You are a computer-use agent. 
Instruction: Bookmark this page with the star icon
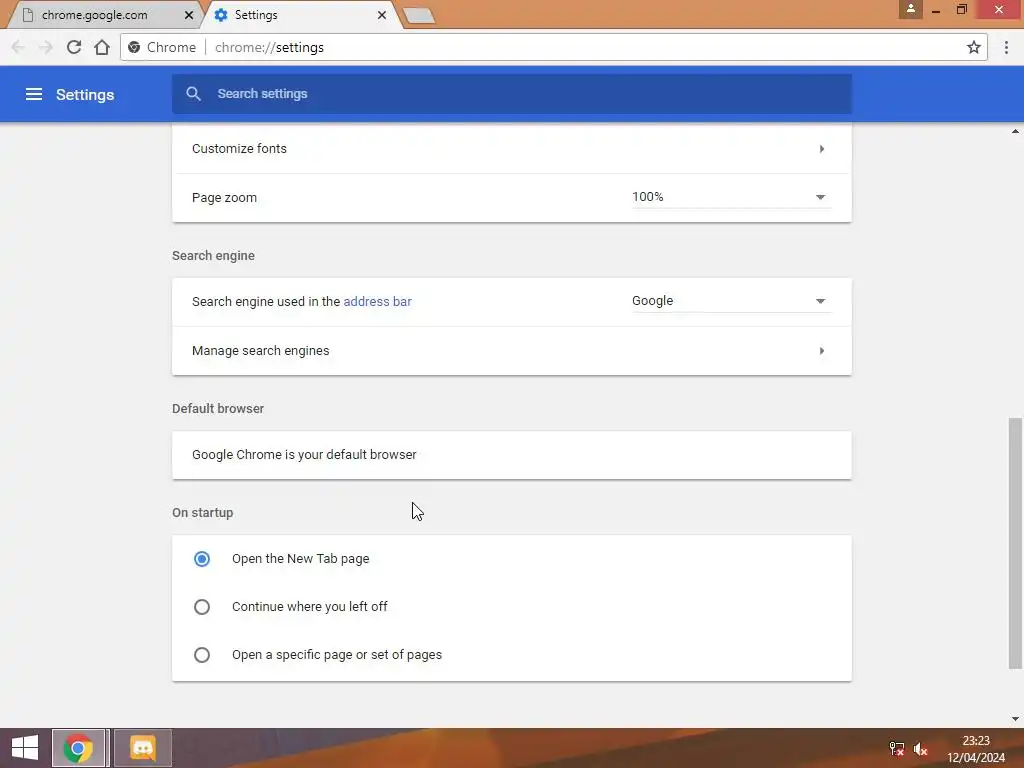[974, 47]
